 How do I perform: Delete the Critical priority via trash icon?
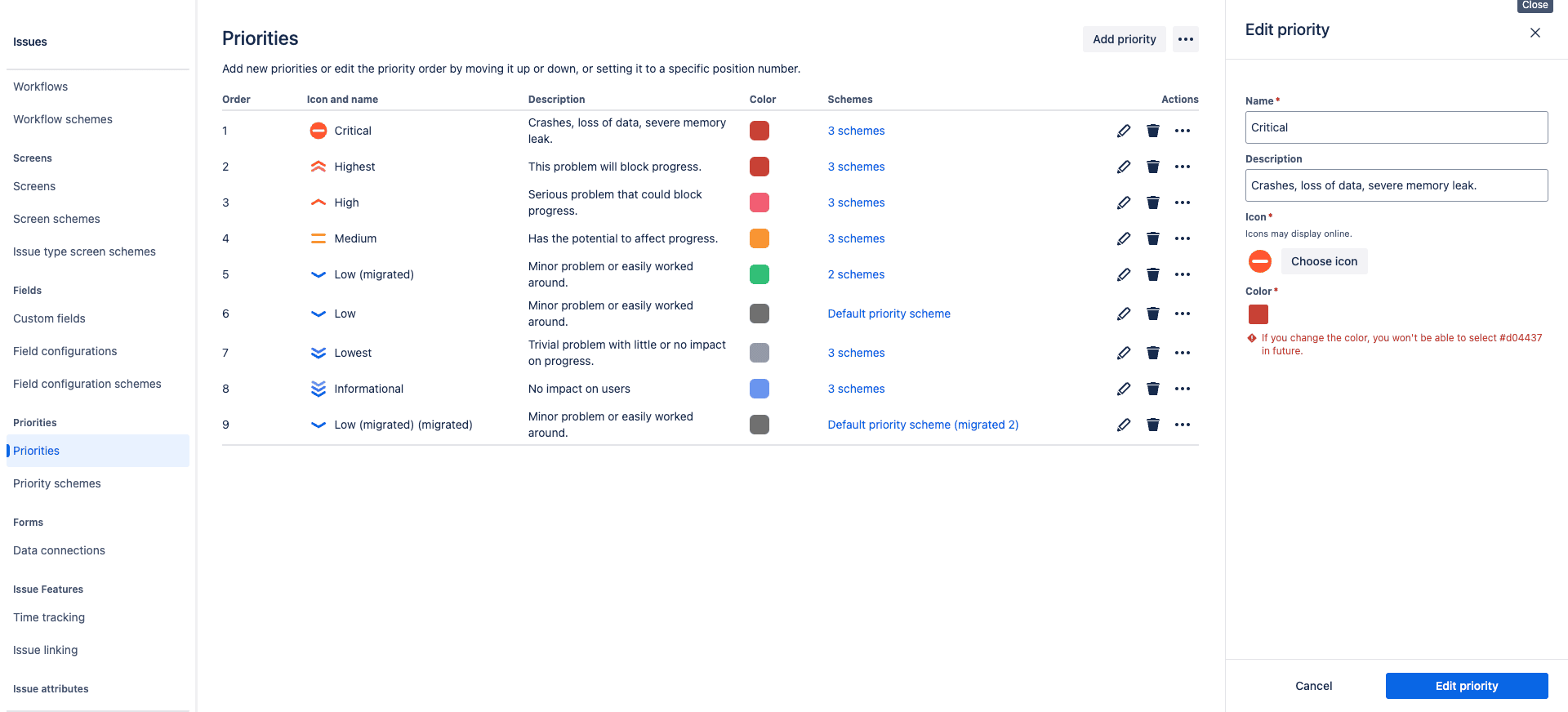click(1153, 131)
